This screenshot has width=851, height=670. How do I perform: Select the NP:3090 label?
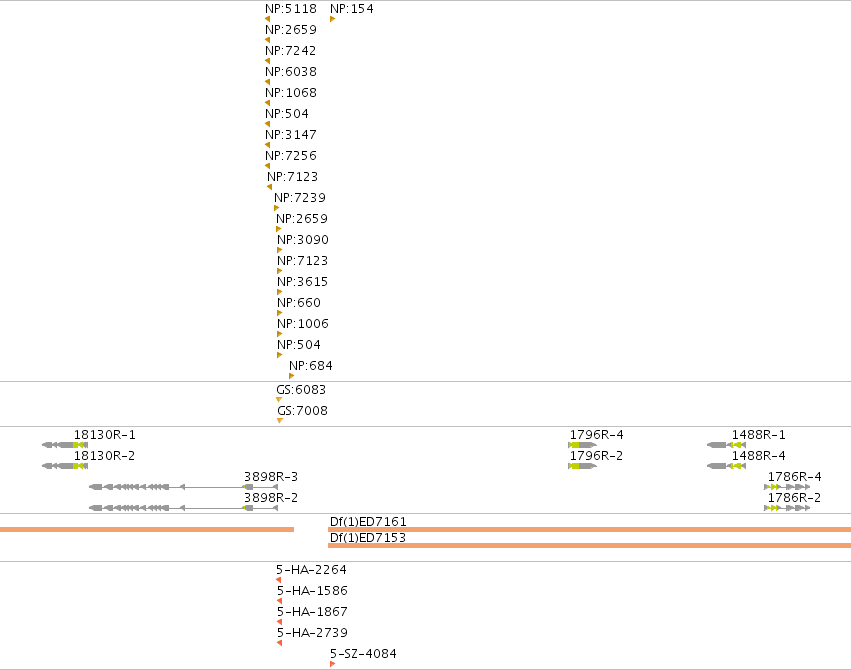[303, 240]
